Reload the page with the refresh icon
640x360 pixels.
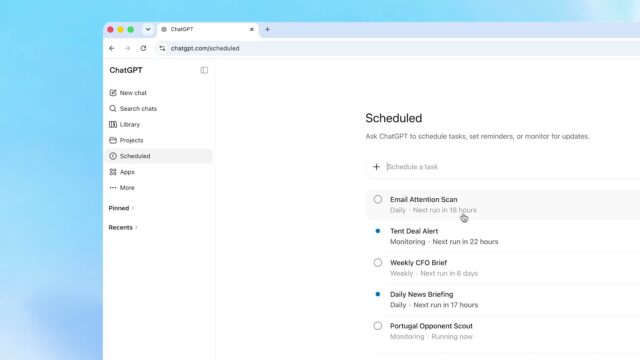pos(143,48)
